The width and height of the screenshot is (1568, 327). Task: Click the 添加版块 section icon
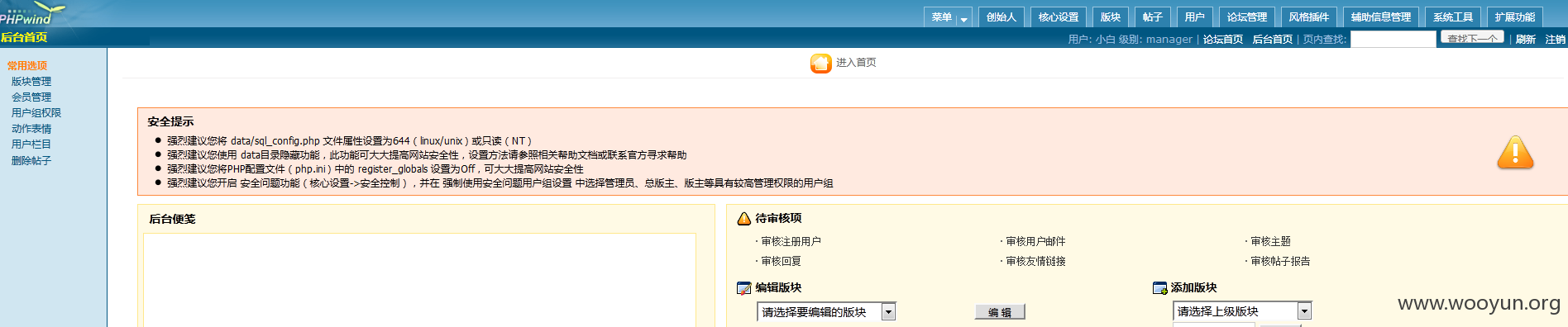[x=1159, y=287]
